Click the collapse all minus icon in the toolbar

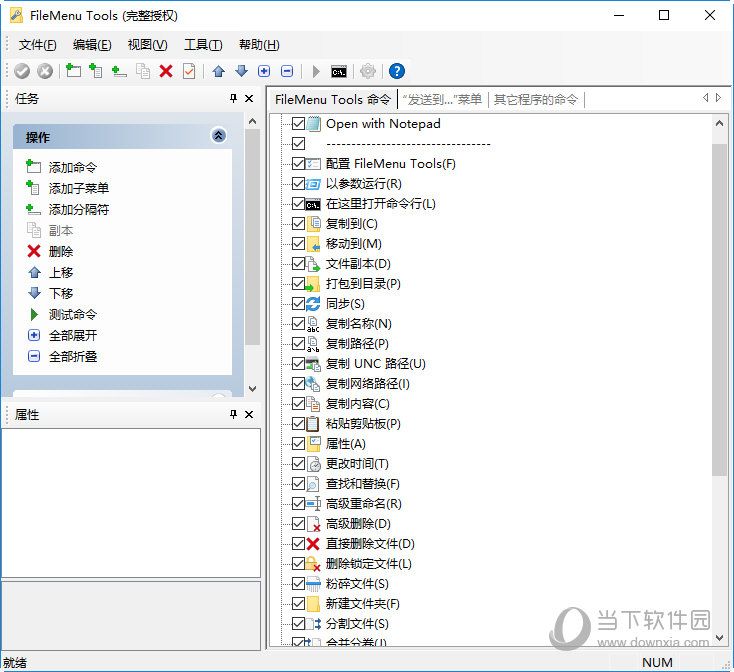coord(287,71)
